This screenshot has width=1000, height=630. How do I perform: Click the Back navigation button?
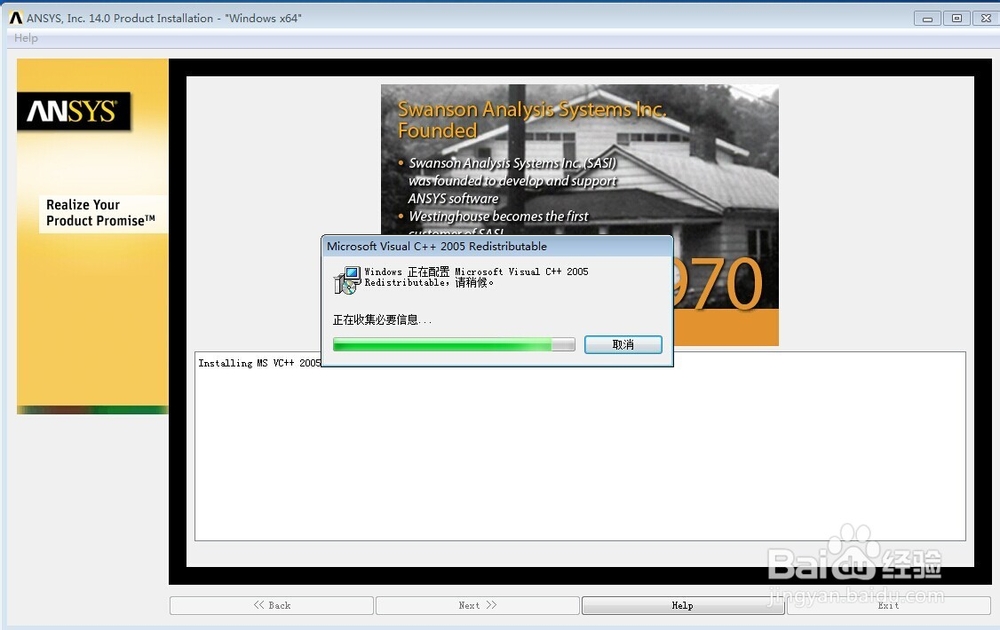click(x=272, y=605)
